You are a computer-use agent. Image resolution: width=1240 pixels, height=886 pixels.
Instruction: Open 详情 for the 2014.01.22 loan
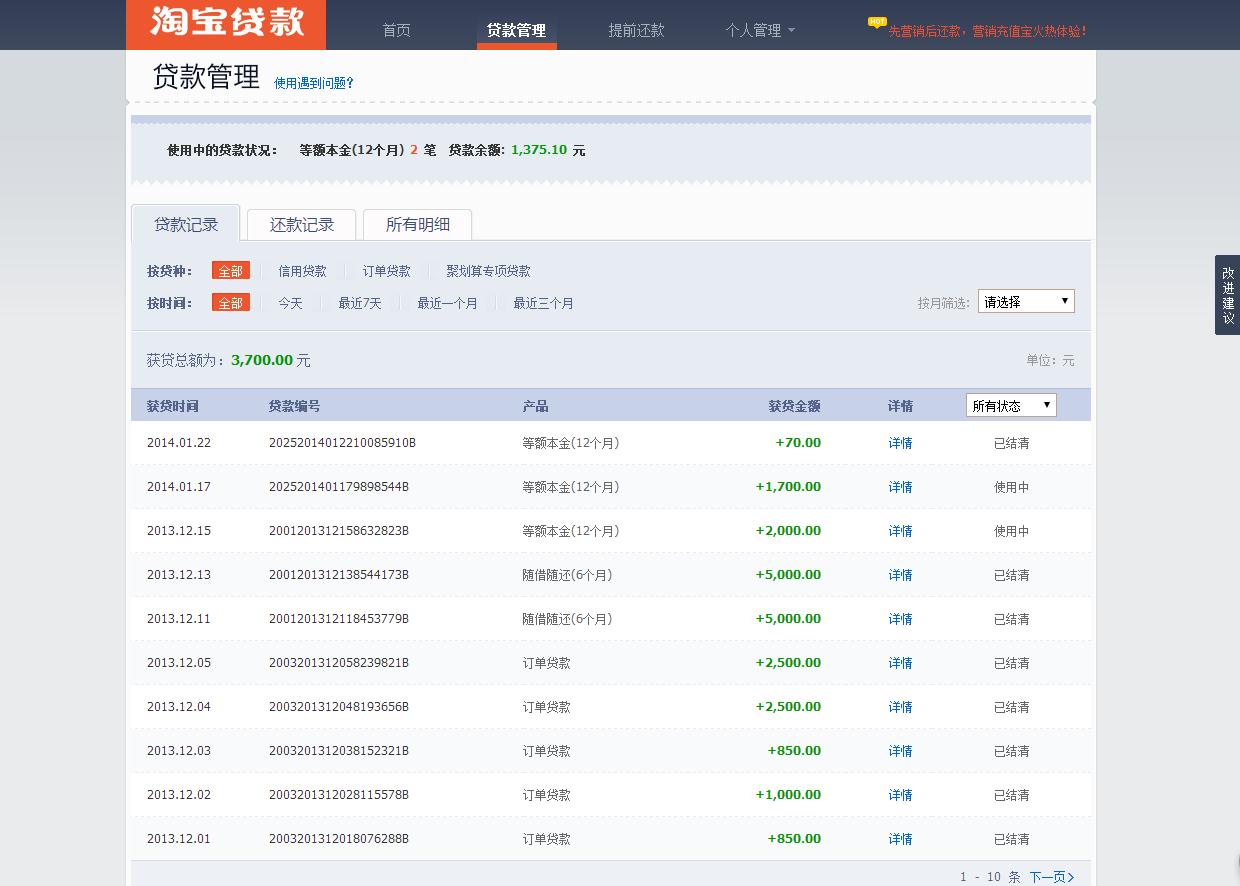(x=900, y=443)
